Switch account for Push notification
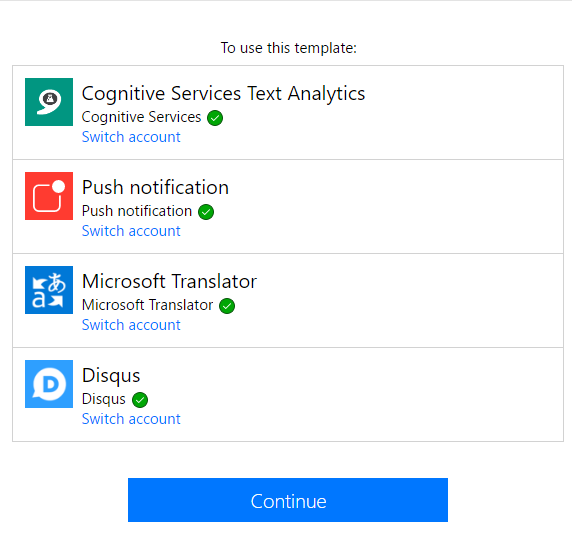 coord(131,231)
